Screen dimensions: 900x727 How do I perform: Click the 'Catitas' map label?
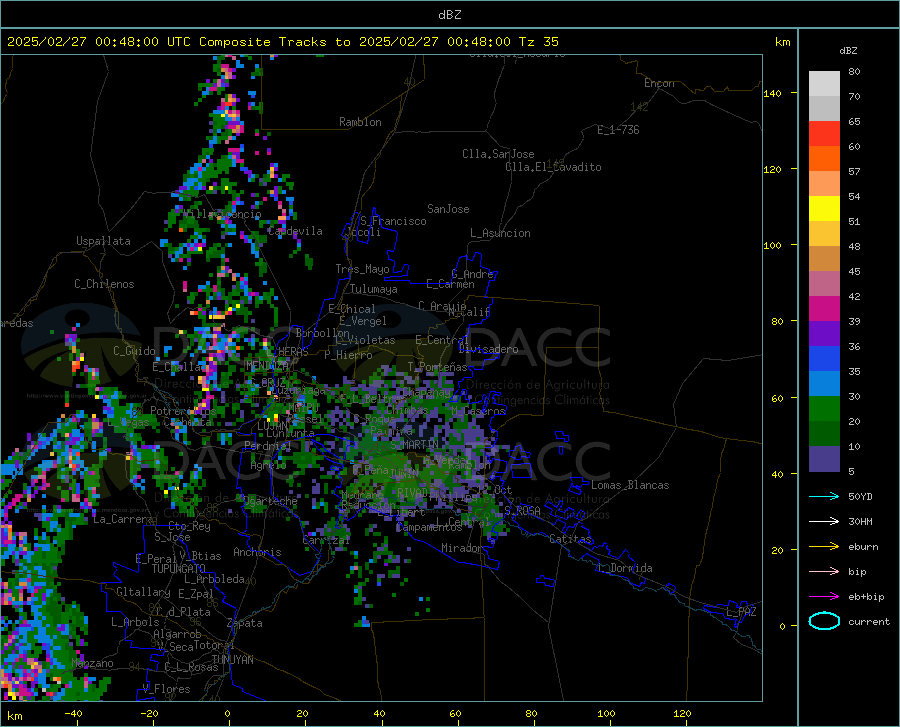tap(570, 539)
